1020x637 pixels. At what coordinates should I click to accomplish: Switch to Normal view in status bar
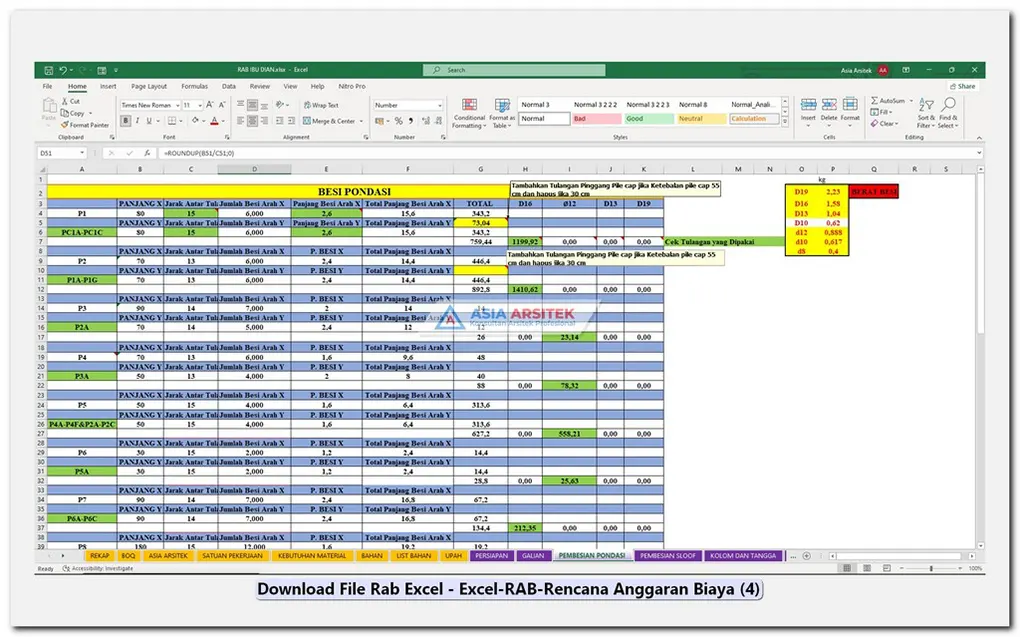tap(847, 568)
